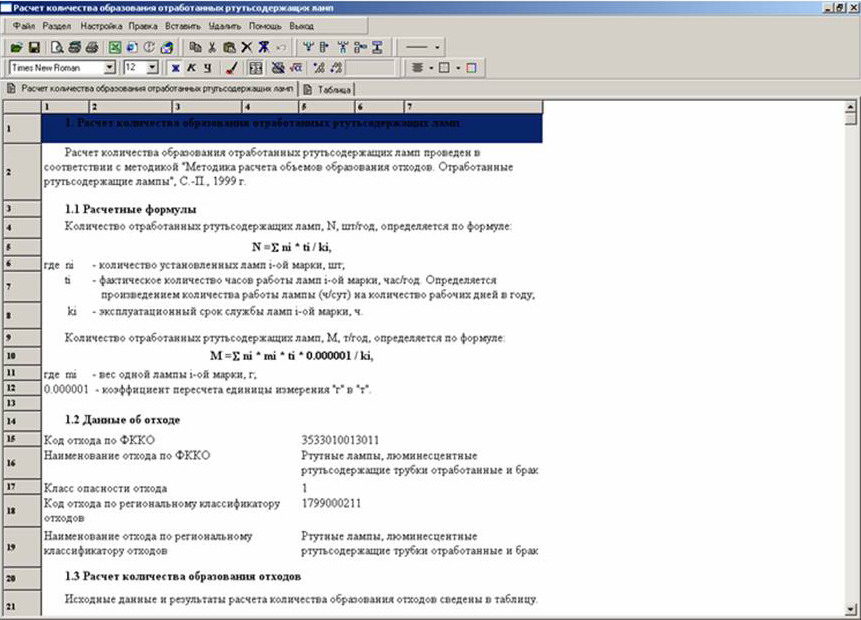Toggle bold text formatting

tap(175, 68)
